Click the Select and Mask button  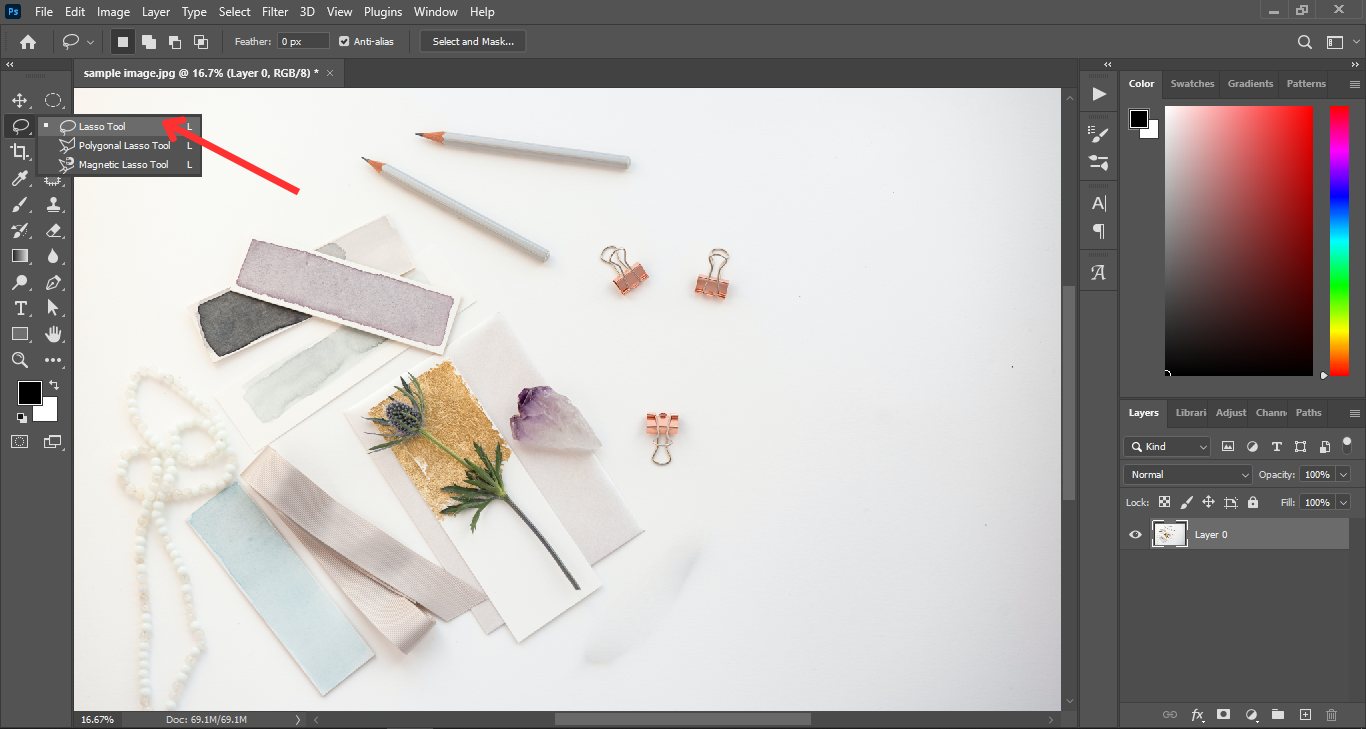tap(473, 41)
